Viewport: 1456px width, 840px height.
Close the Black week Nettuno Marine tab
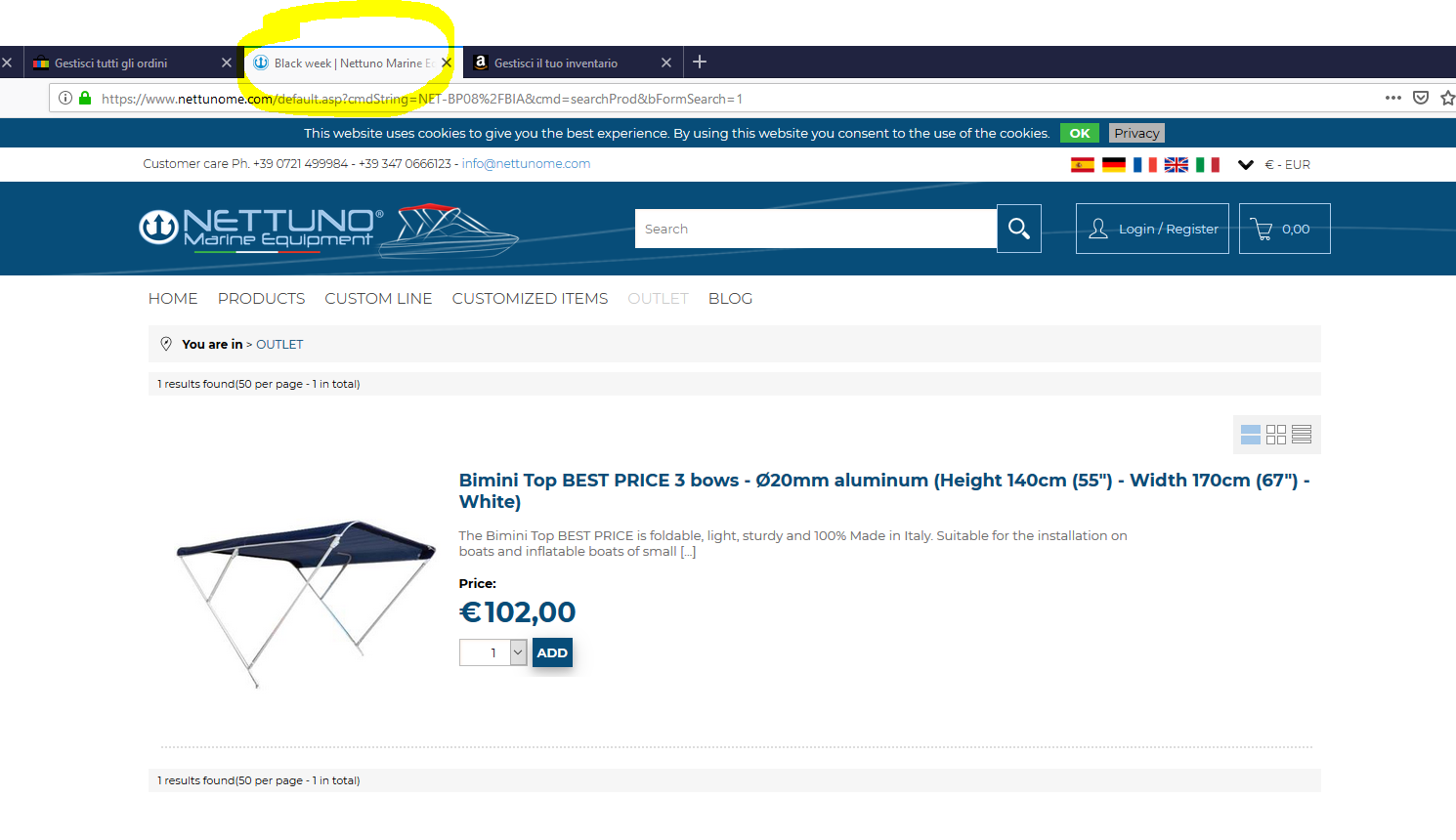(x=447, y=63)
